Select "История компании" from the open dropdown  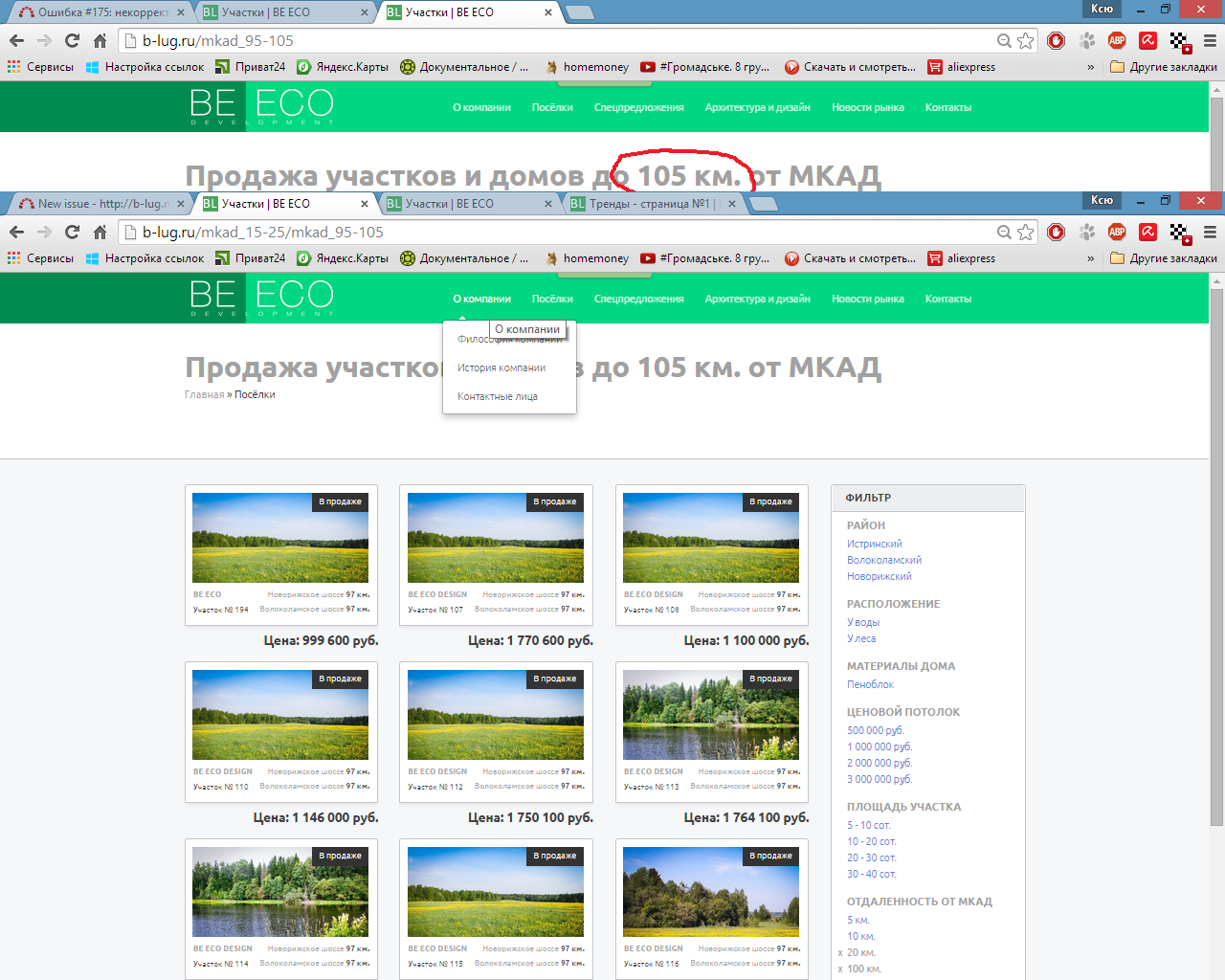tap(501, 367)
